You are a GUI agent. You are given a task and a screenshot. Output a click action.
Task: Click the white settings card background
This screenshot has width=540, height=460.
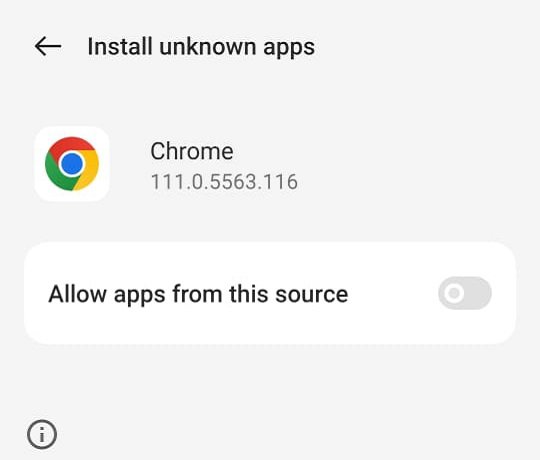[270, 293]
